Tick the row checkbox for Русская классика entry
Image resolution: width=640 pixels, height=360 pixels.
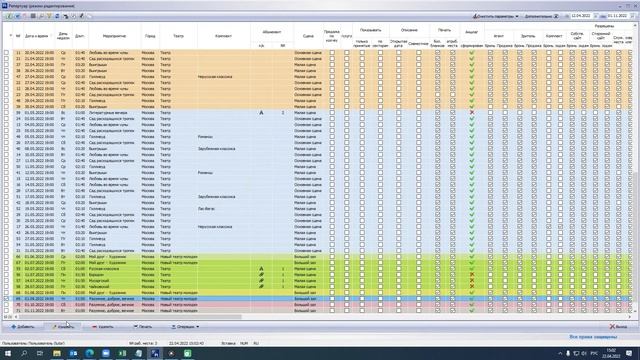coord(6,269)
